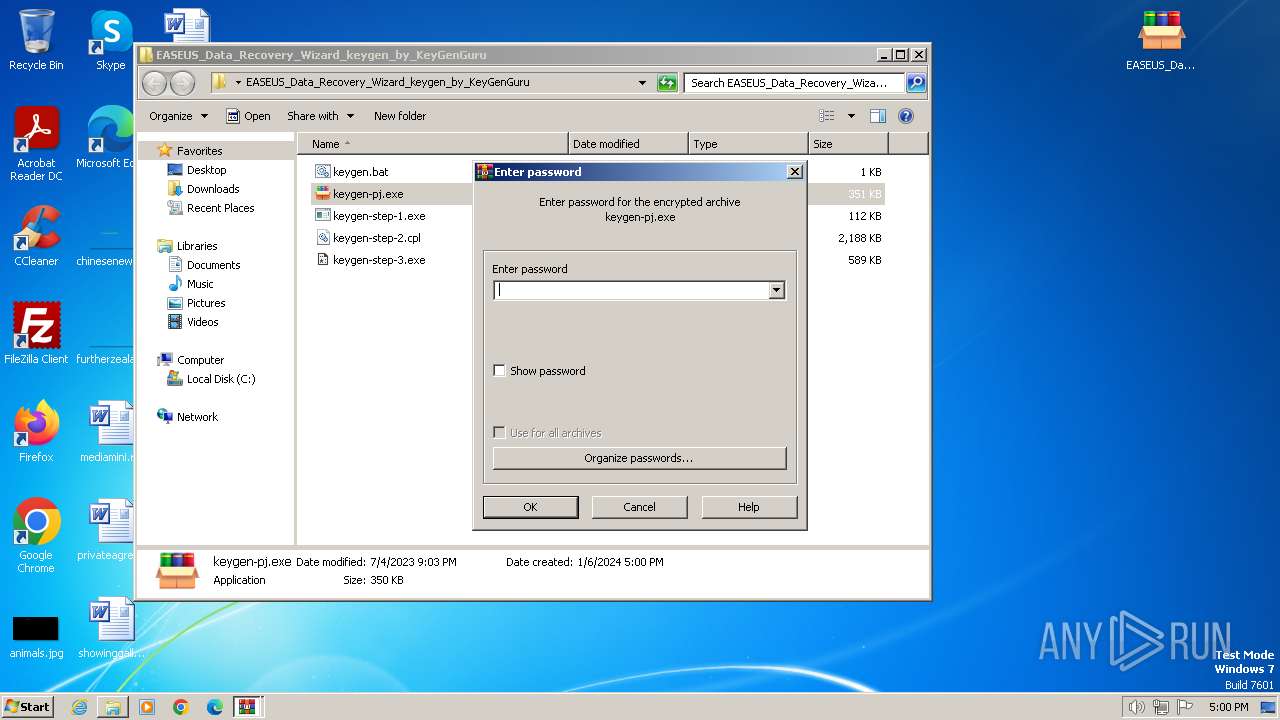Focus the Enter password text field
The width and height of the screenshot is (1280, 720).
click(x=631, y=291)
